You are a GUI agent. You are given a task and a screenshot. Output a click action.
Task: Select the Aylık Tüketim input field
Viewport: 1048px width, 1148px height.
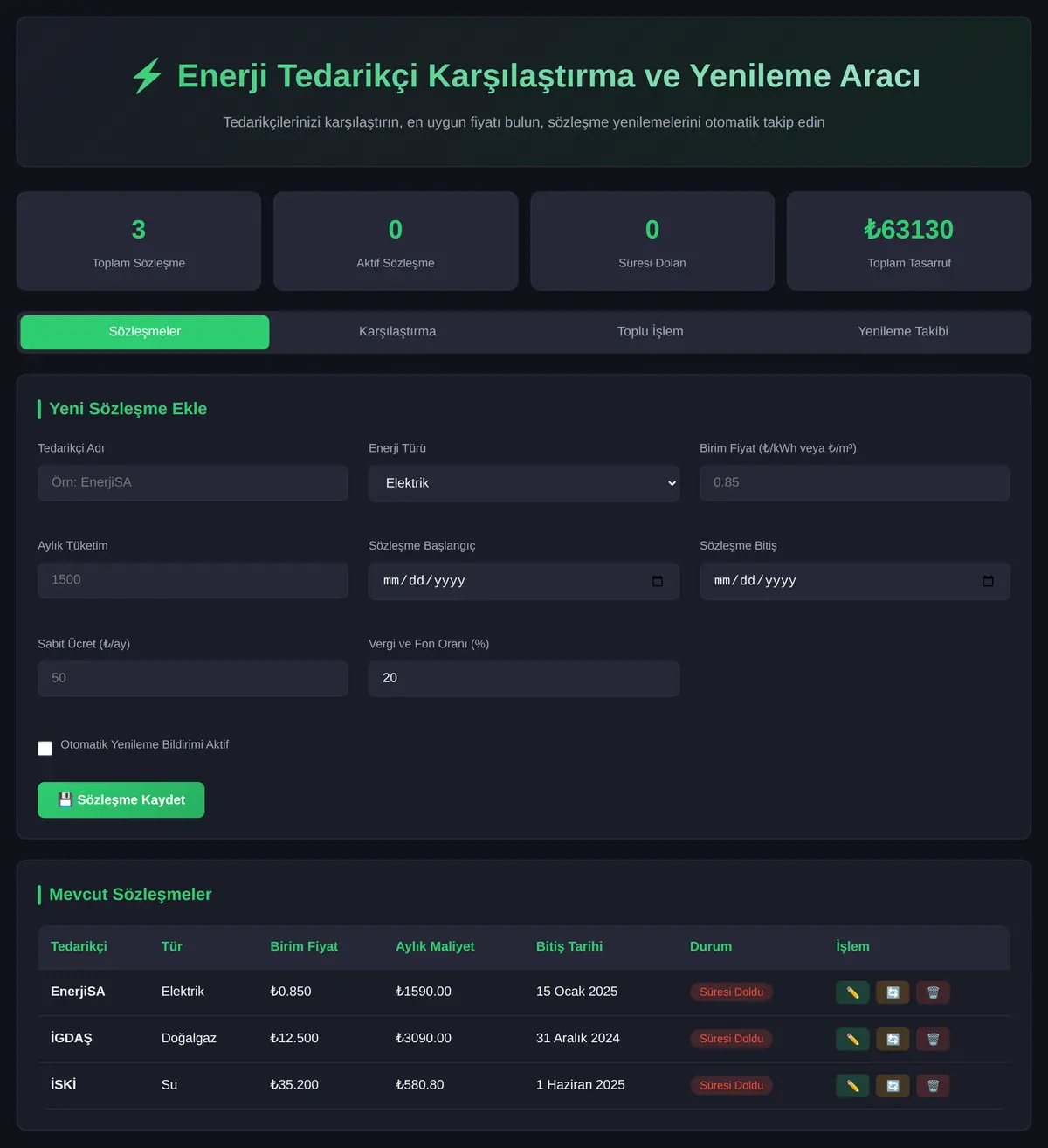(193, 581)
